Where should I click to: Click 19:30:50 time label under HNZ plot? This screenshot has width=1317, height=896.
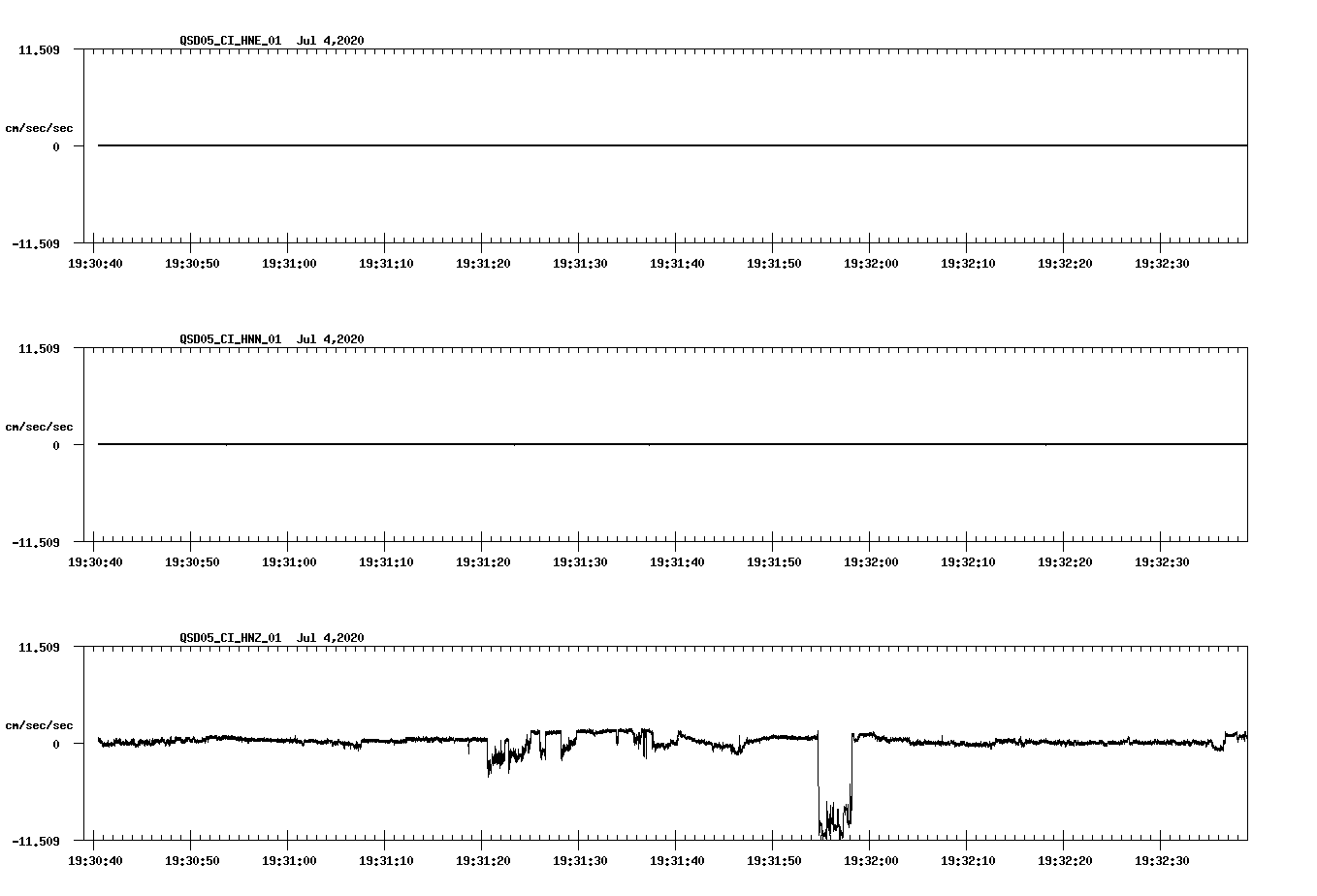pos(192,861)
